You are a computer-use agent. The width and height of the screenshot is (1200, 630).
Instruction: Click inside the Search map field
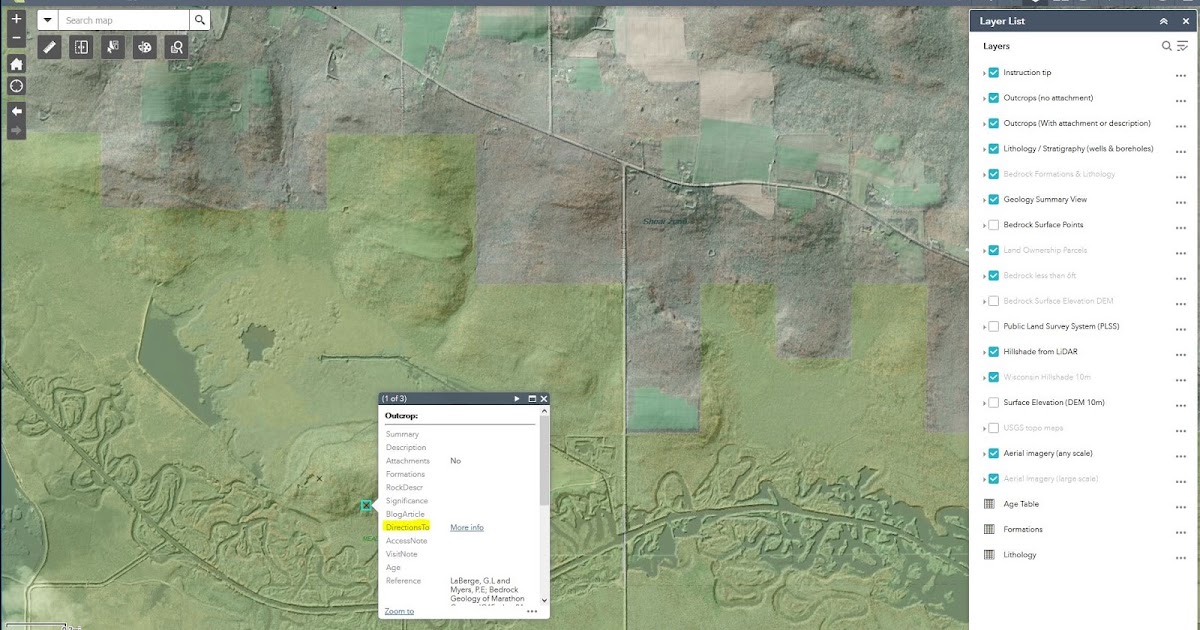[120, 19]
